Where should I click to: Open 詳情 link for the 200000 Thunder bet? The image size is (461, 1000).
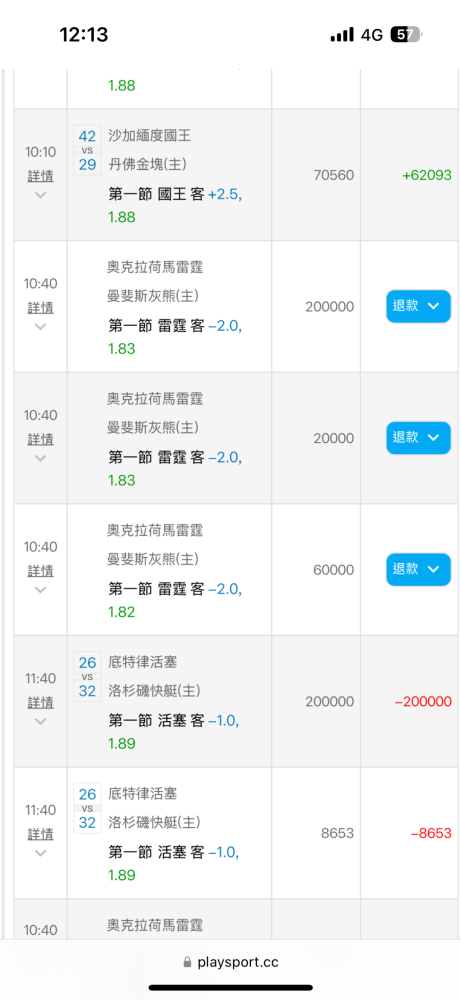tap(40, 307)
